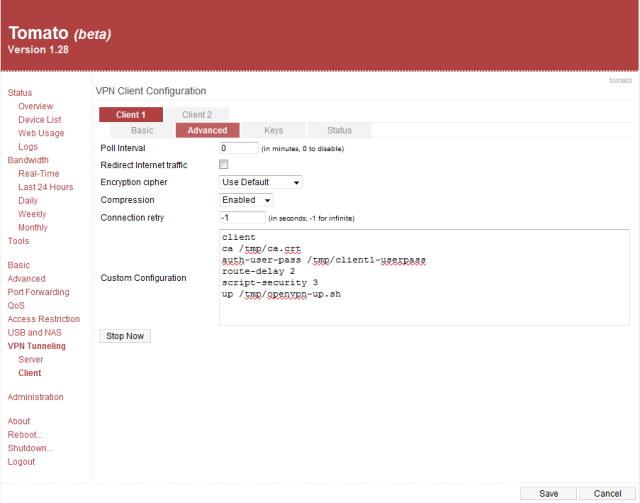Click the VPN Client Configuration heading
The width and height of the screenshot is (640, 503).
click(151, 91)
